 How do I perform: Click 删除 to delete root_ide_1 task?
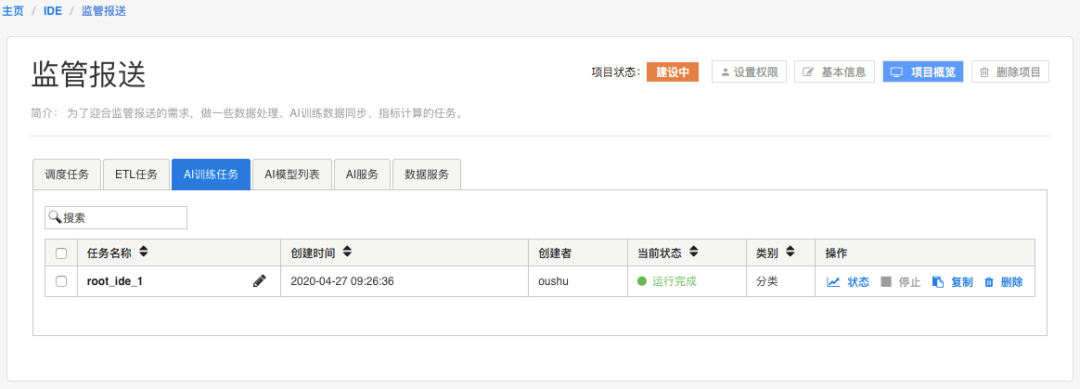click(1003, 282)
